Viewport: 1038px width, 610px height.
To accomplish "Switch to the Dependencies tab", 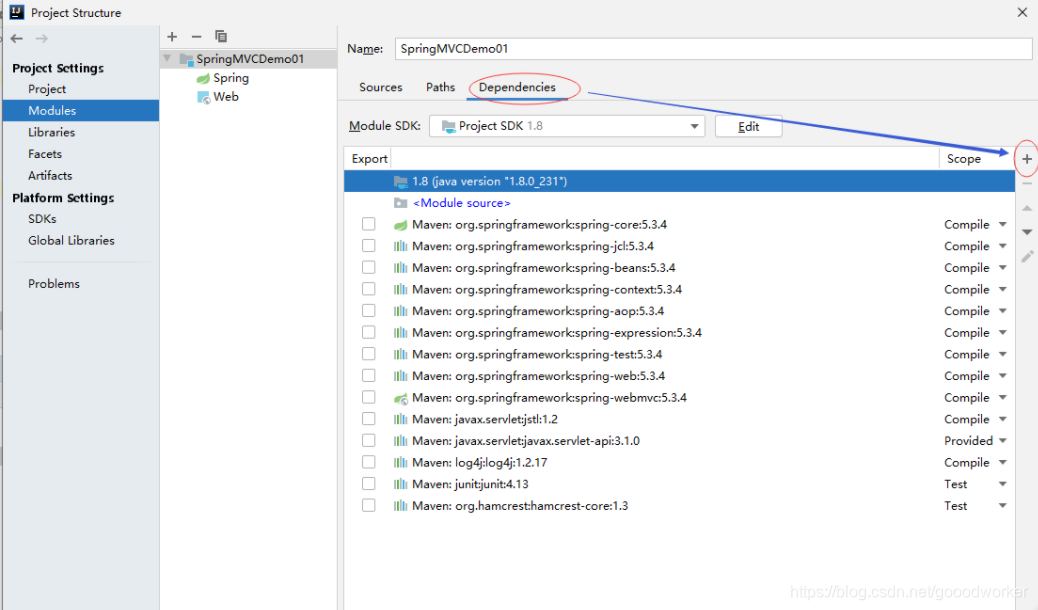I will (x=517, y=87).
